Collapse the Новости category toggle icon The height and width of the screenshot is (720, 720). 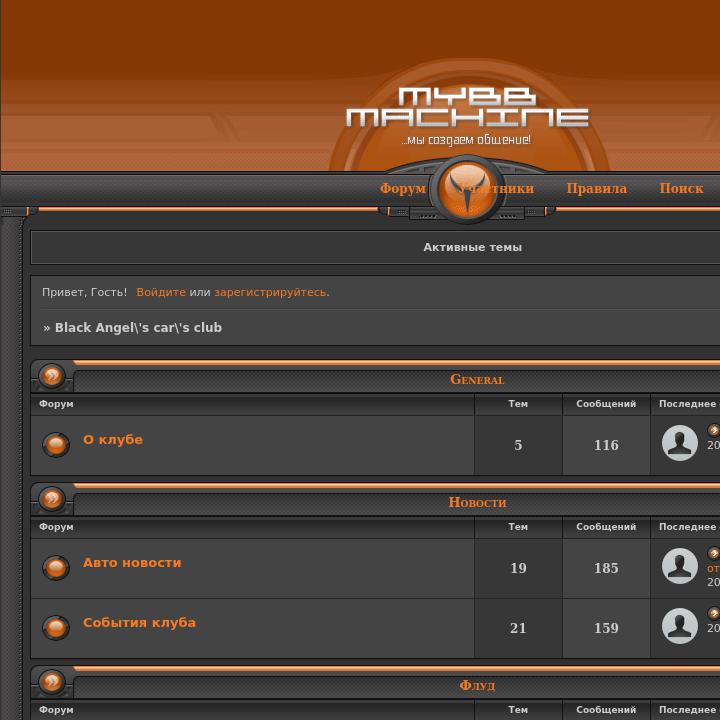point(52,499)
